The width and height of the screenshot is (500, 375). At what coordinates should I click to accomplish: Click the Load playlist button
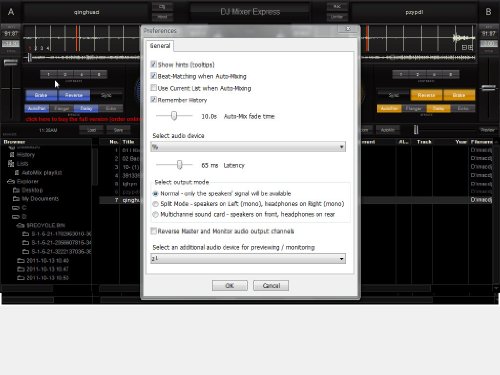click(92, 130)
